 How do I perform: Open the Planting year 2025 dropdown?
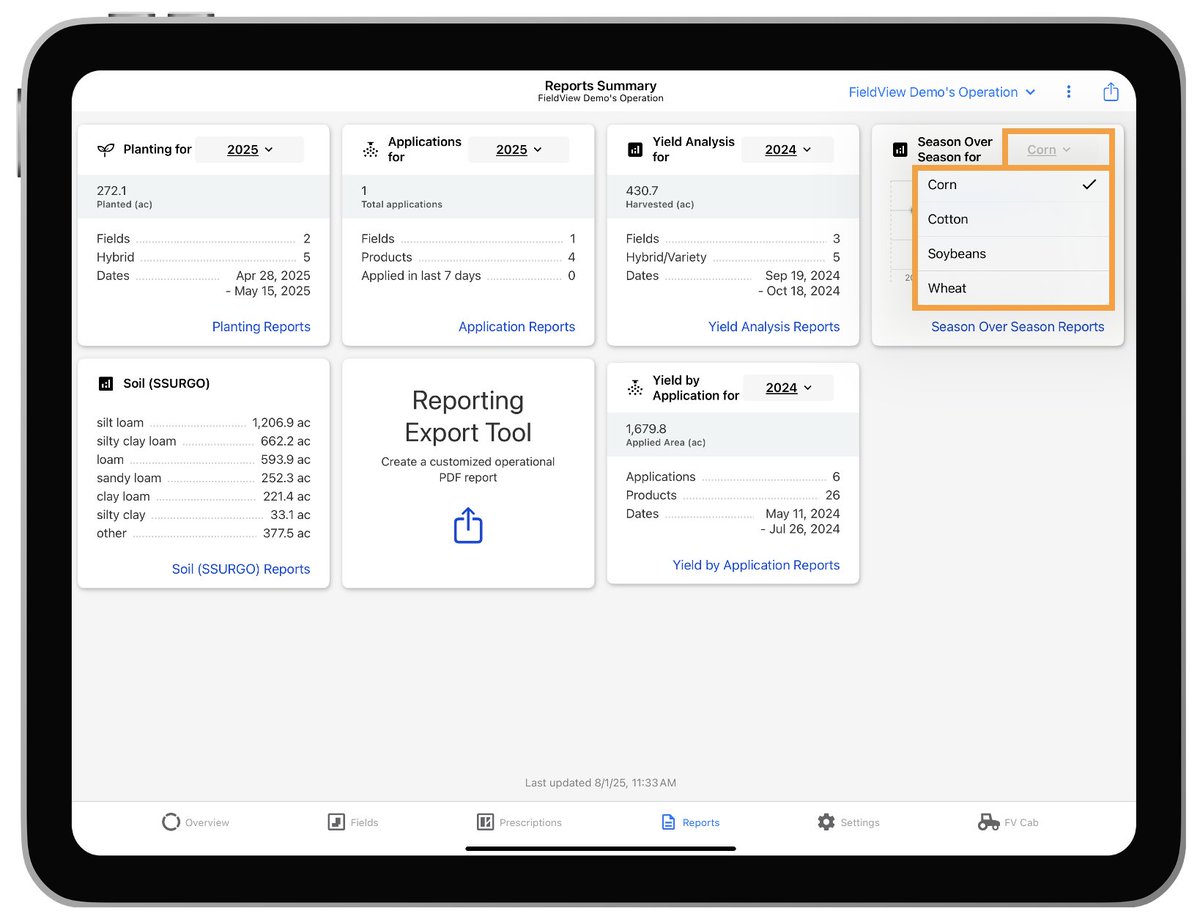click(249, 150)
